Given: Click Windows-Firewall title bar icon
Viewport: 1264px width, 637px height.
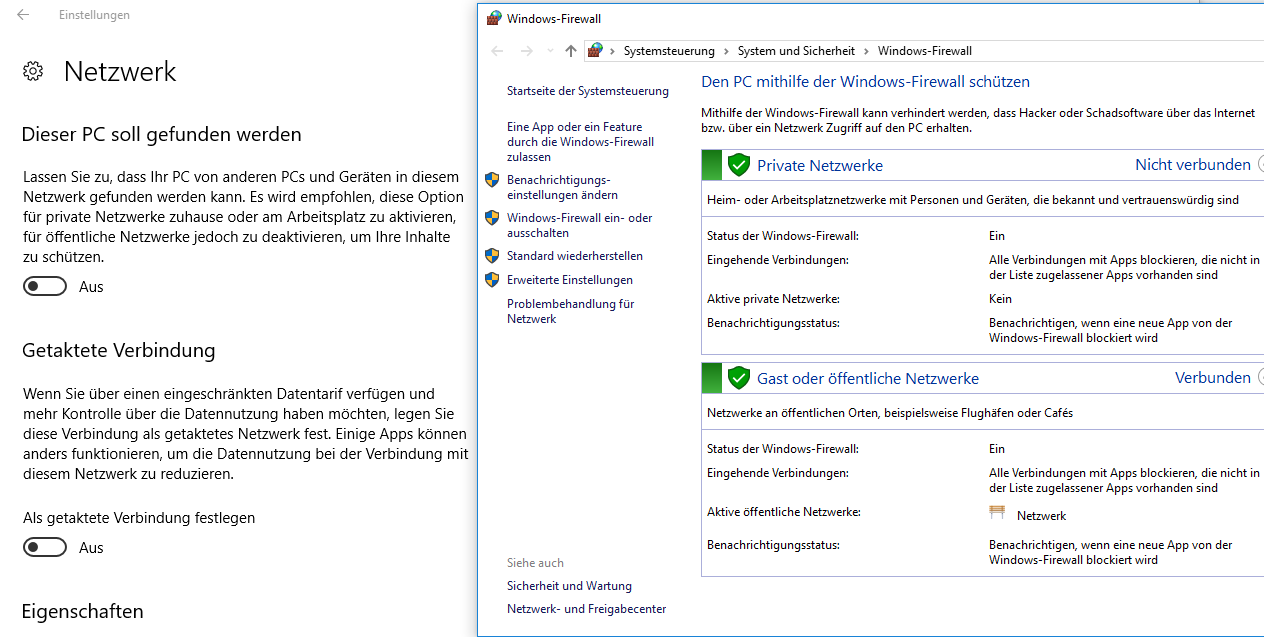Looking at the screenshot, I should click(x=493, y=18).
